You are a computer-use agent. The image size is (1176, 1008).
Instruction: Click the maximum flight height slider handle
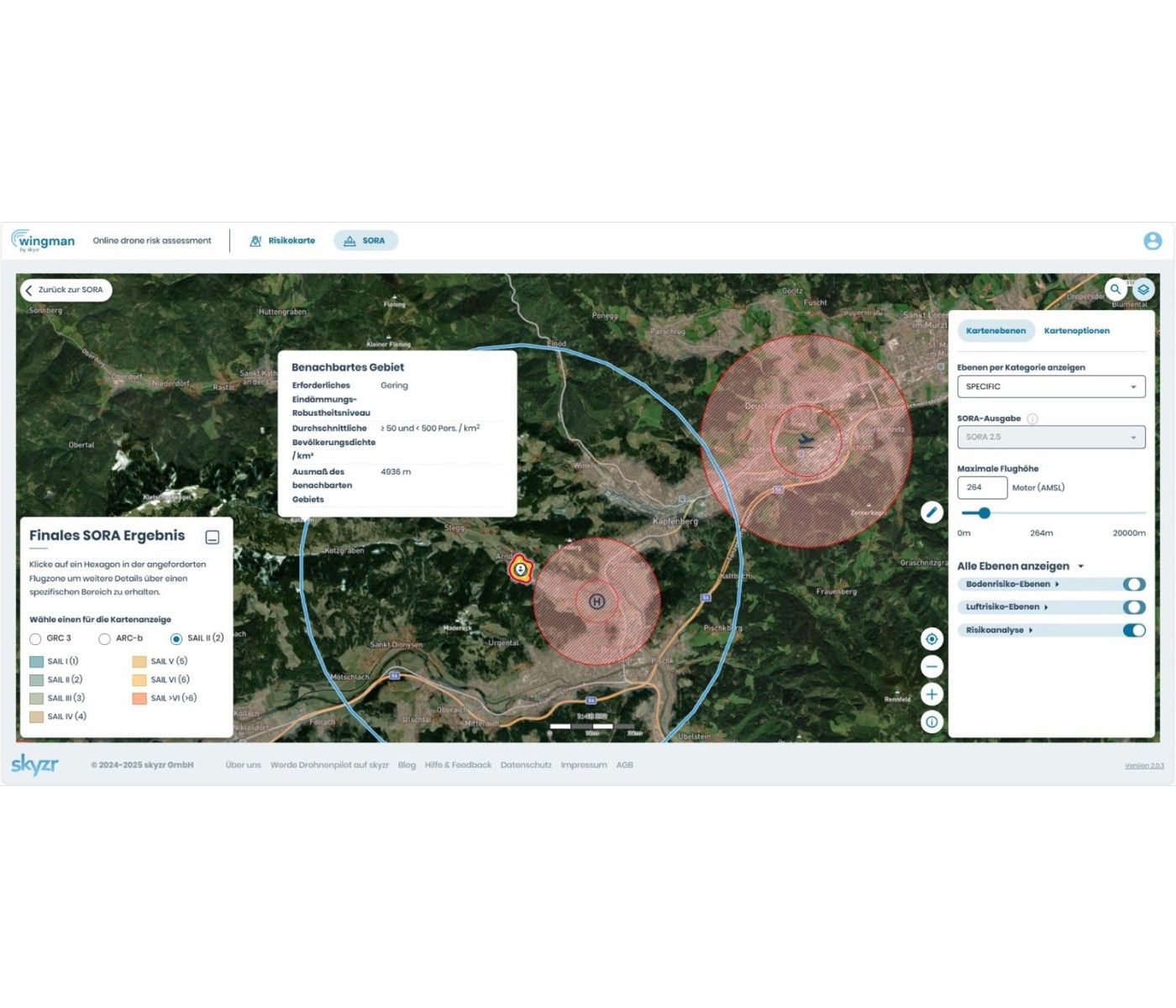(x=984, y=513)
